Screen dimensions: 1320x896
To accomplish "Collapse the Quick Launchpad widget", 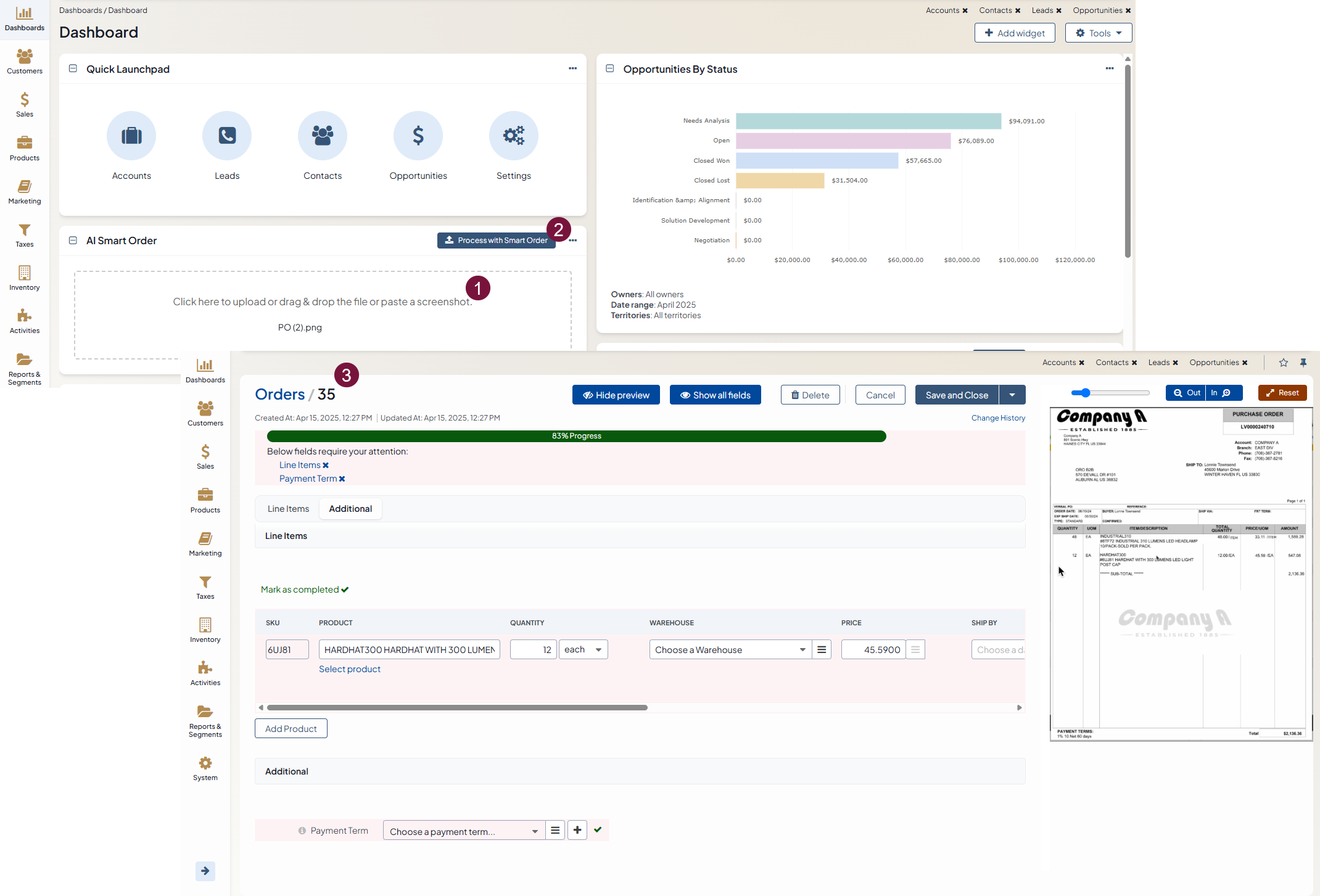I will [73, 68].
